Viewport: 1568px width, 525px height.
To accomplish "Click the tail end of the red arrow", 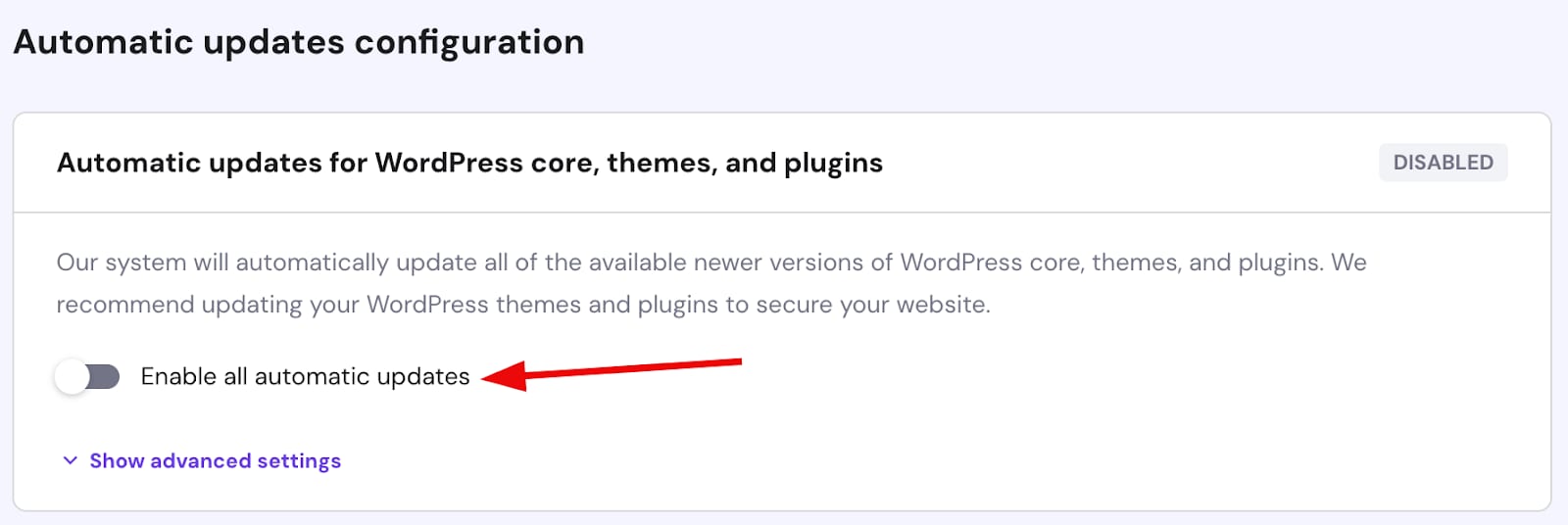I will [x=735, y=362].
